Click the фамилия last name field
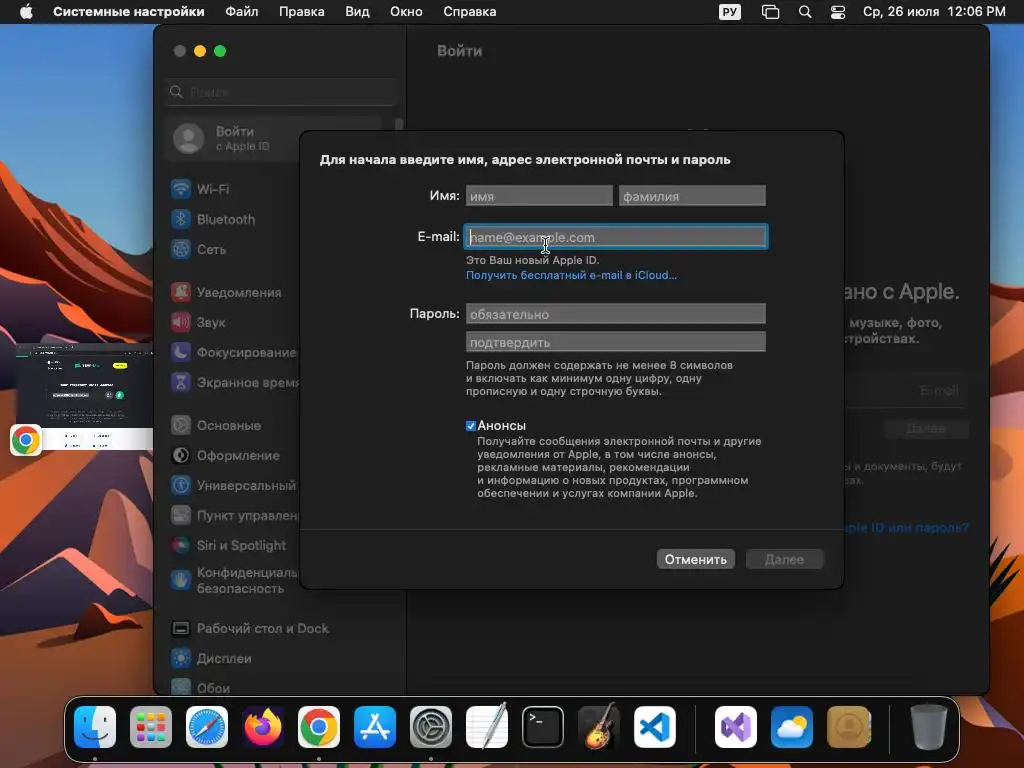 pos(692,196)
